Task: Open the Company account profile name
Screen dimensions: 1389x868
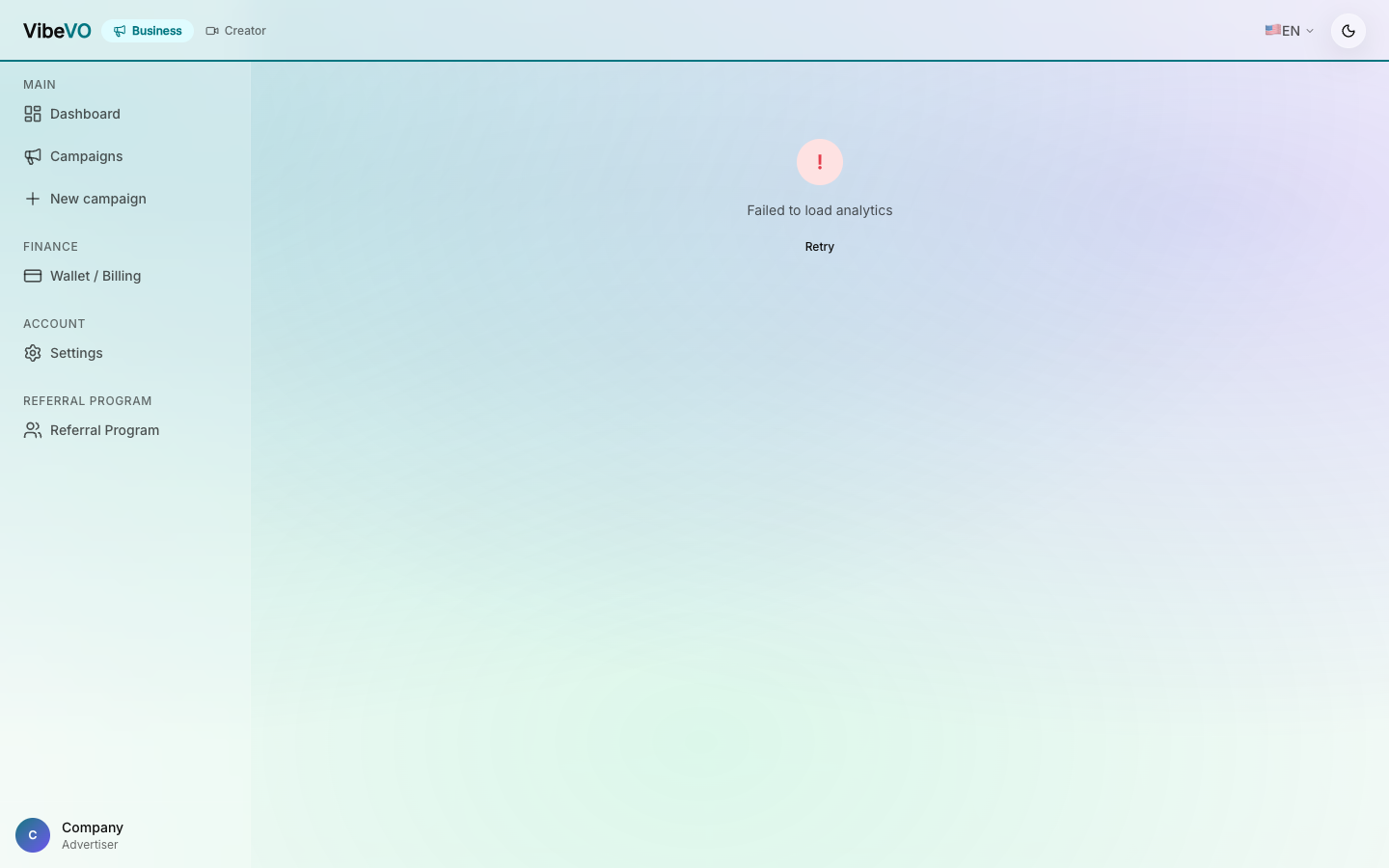Action: coord(93,827)
